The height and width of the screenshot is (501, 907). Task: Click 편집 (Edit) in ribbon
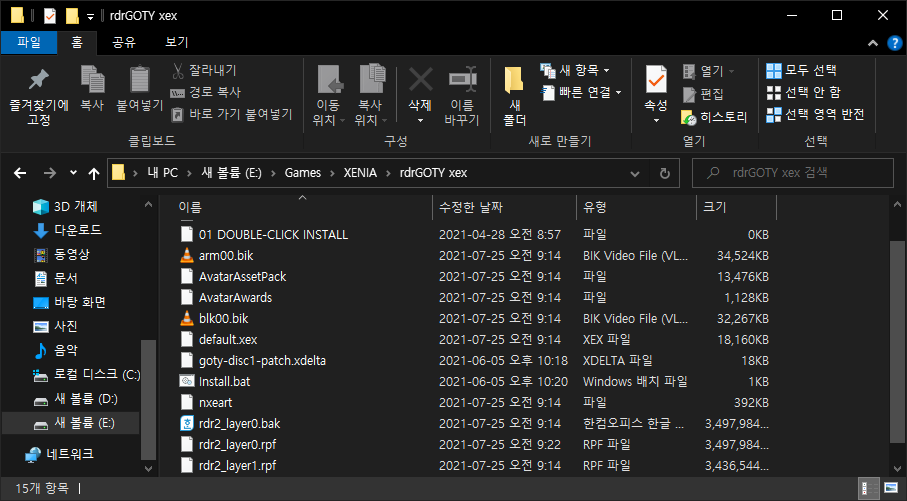(703, 94)
